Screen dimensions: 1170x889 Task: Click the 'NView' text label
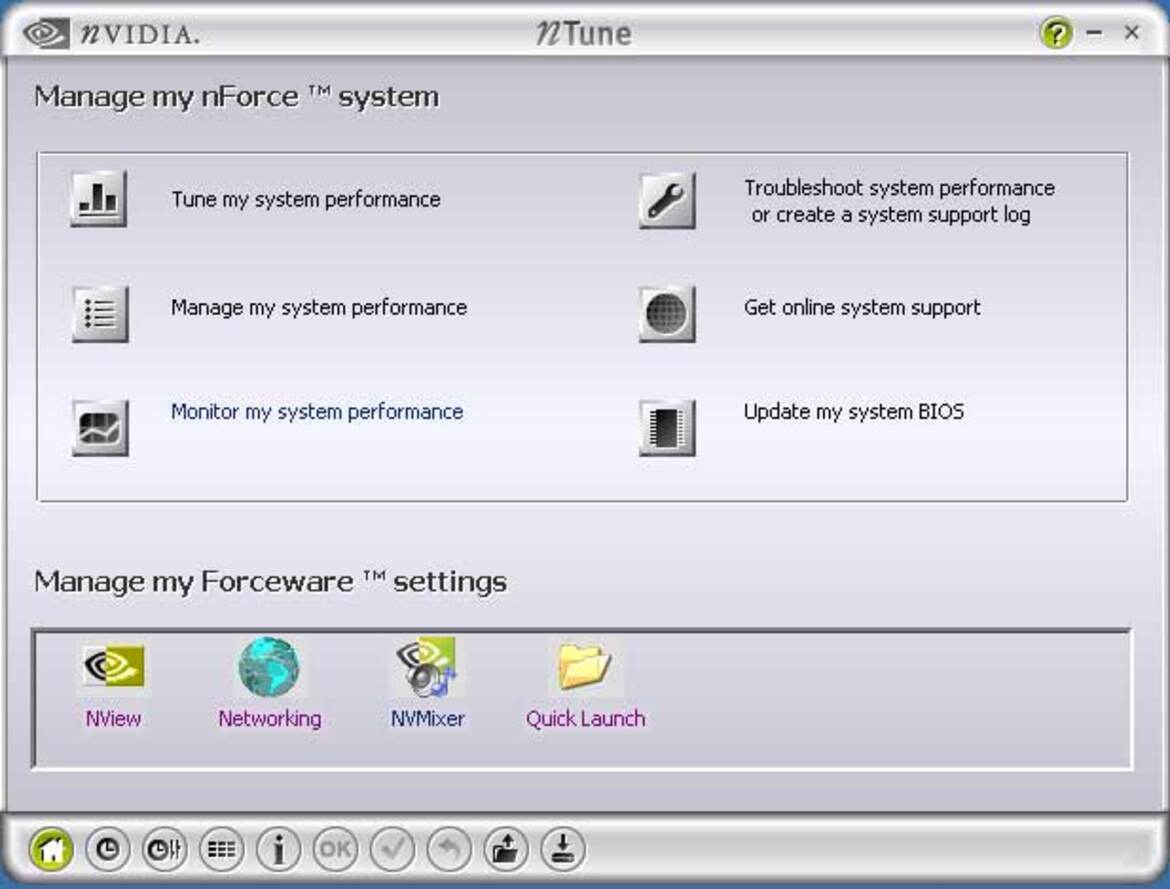(113, 718)
